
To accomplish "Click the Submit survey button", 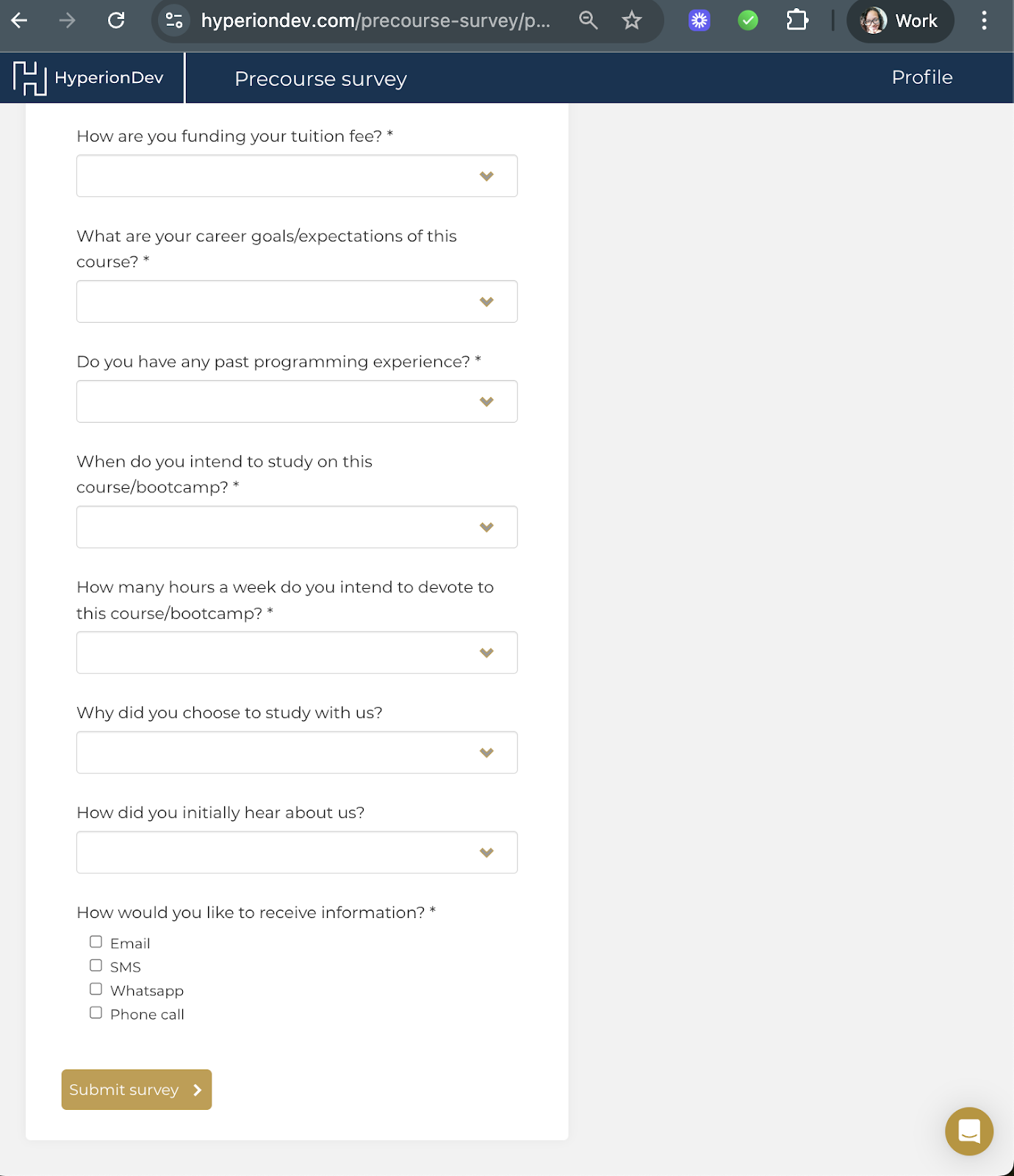I will 136,1089.
